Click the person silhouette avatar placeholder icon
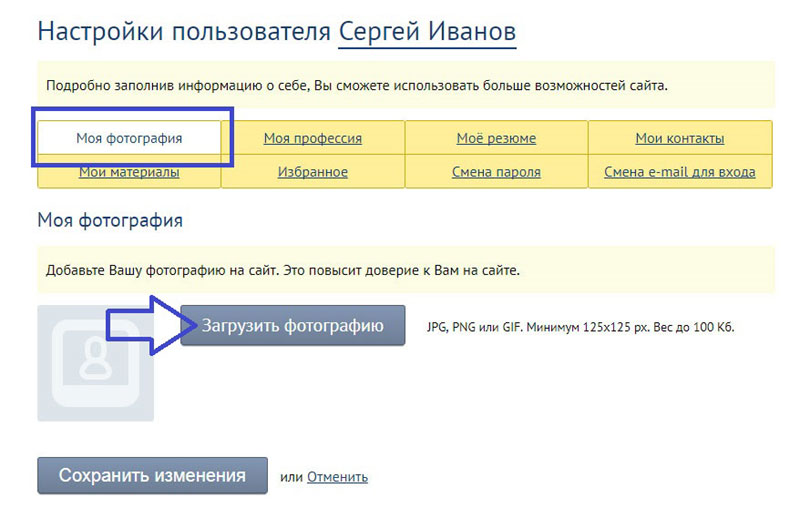Image resolution: width=800 pixels, height=518 pixels. coord(95,362)
